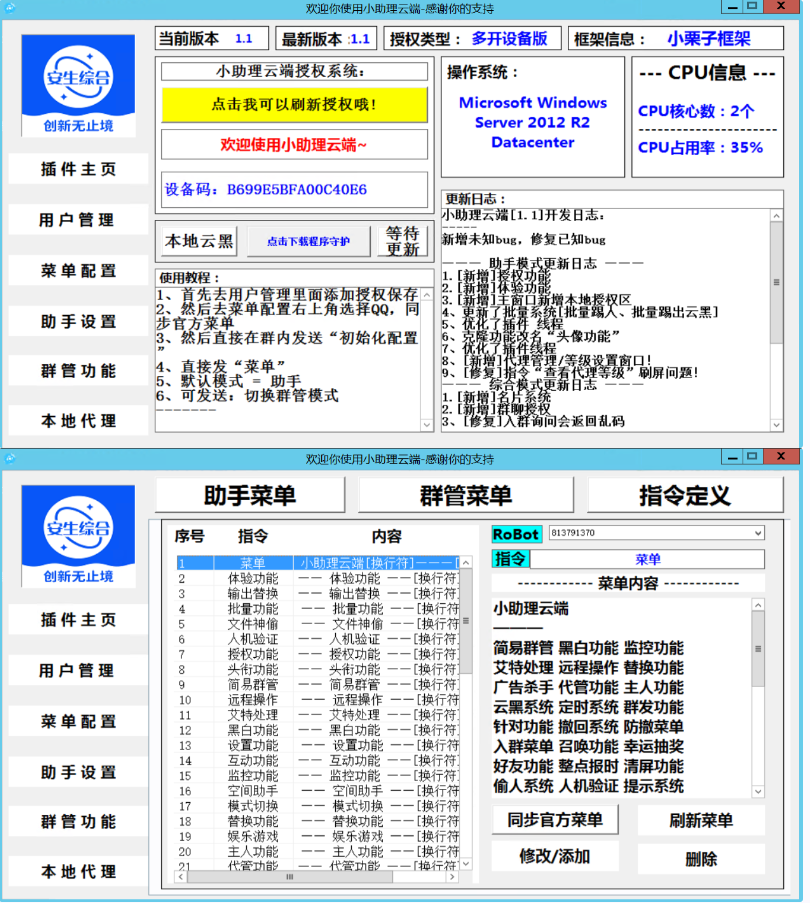Image resolution: width=810 pixels, height=903 pixels.
Task: Open the 用户管理 sidebar panel
Action: click(x=77, y=220)
